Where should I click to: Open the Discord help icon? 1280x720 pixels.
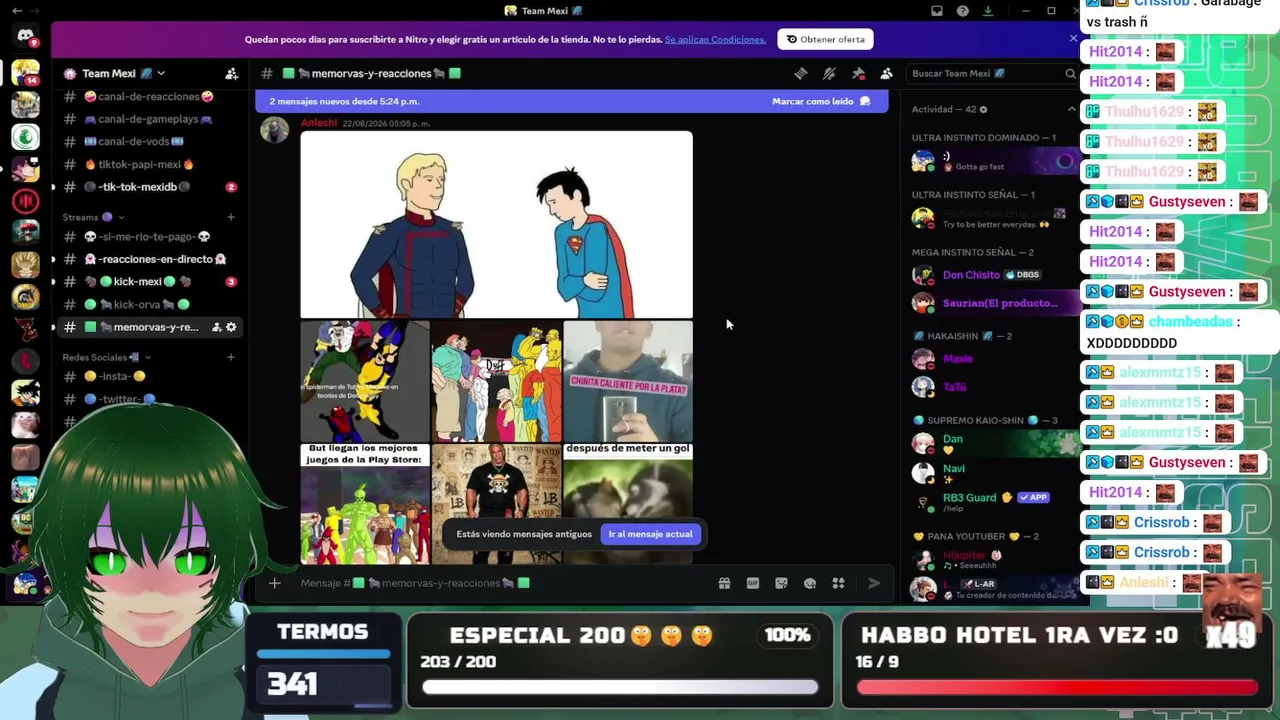[x=962, y=11]
